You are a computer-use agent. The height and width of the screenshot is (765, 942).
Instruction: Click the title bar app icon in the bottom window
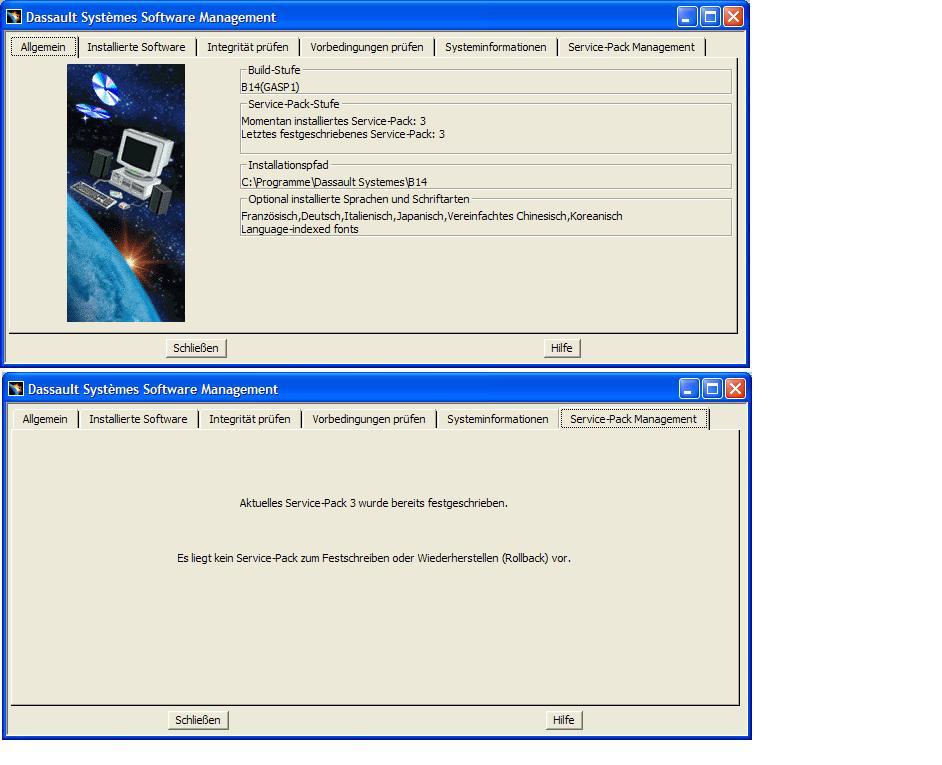pyautogui.click(x=16, y=389)
